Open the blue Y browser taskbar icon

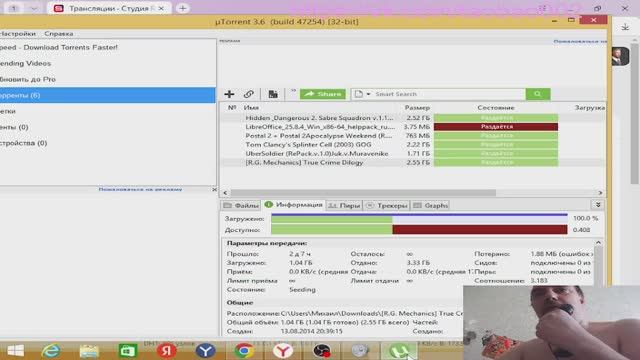(x=205, y=351)
